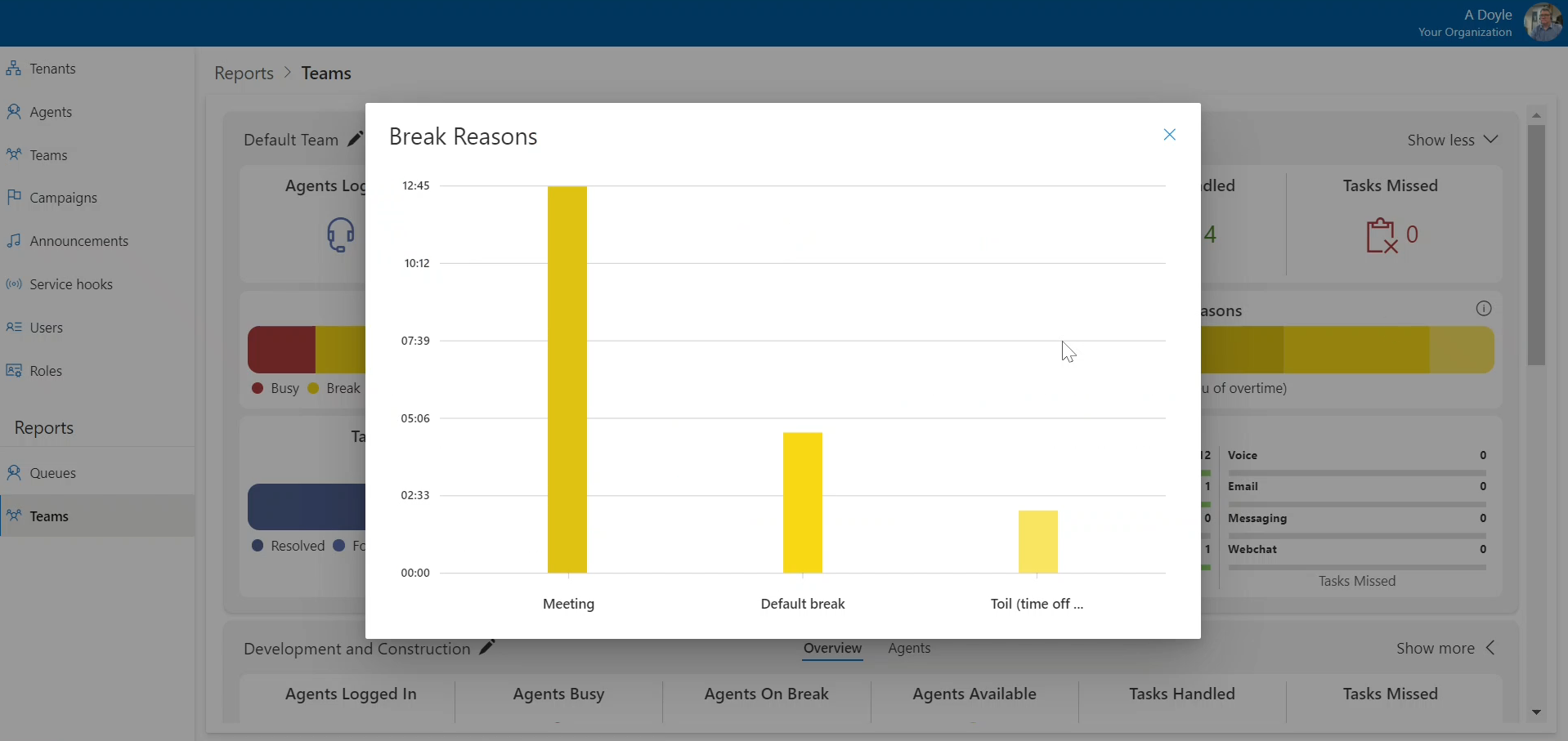Click the Resolved legend marker
Viewport: 1568px width, 741px height.
[258, 545]
